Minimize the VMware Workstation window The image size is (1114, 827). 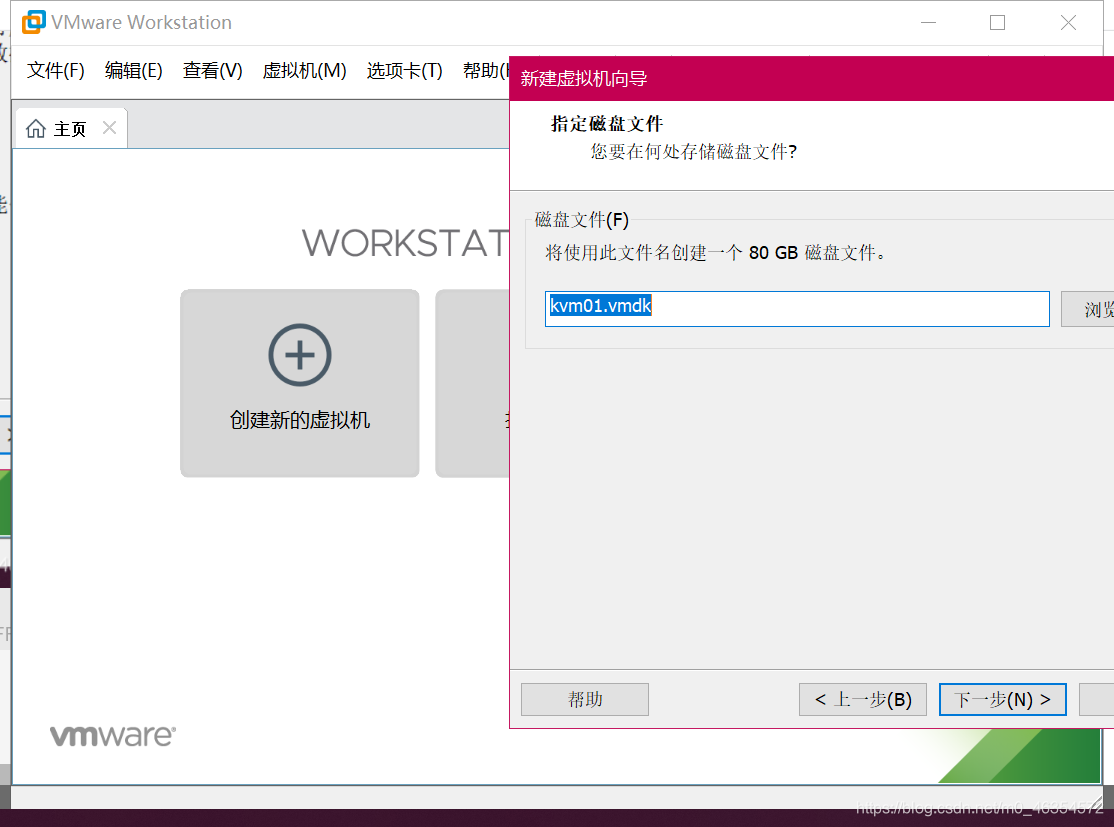pyautogui.click(x=928, y=23)
